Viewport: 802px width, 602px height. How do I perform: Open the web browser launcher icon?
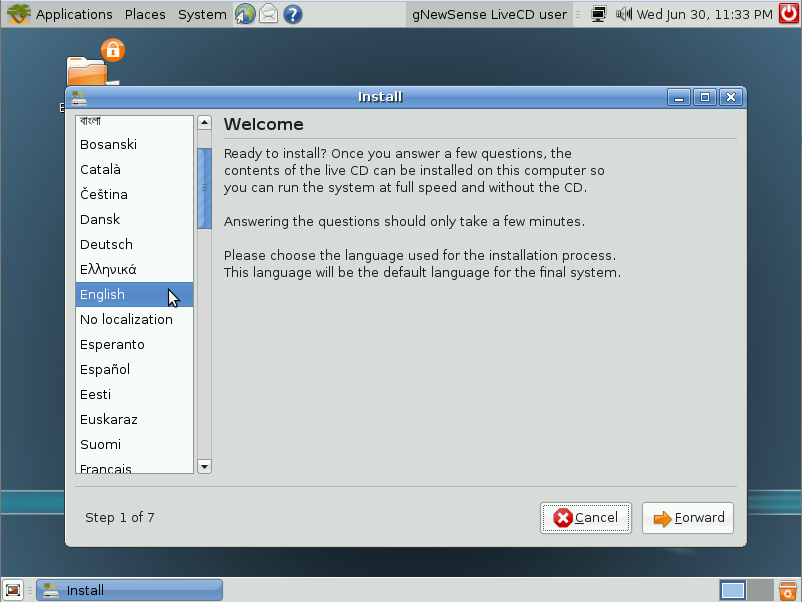click(x=245, y=14)
